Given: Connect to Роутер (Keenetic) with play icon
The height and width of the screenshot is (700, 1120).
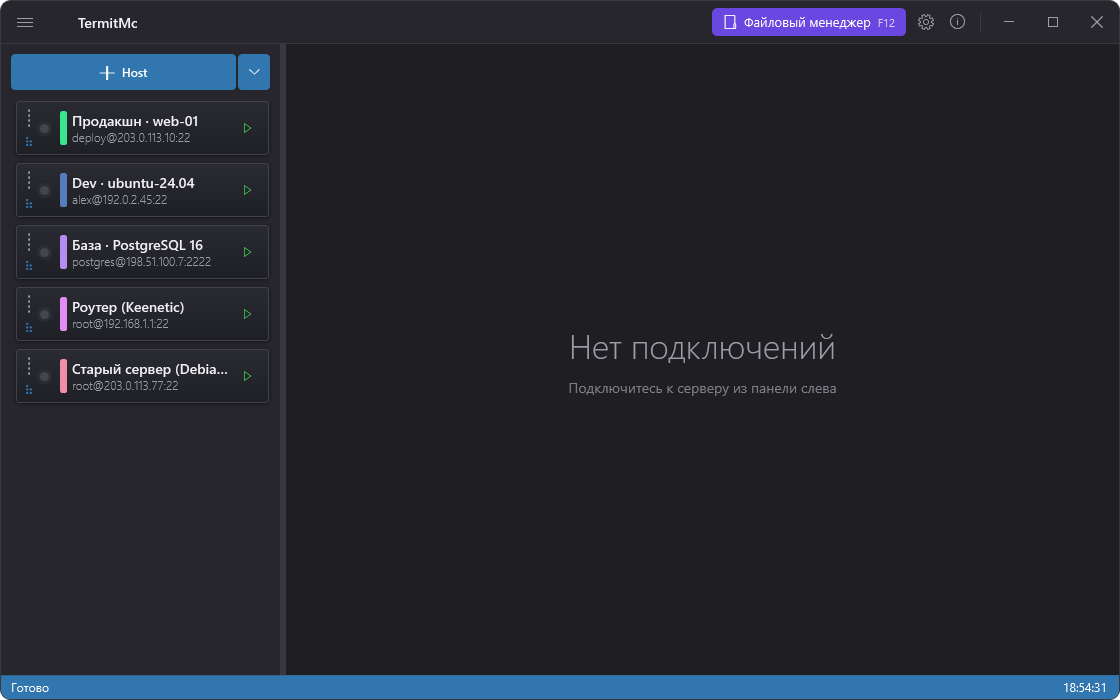Looking at the screenshot, I should coord(247,314).
